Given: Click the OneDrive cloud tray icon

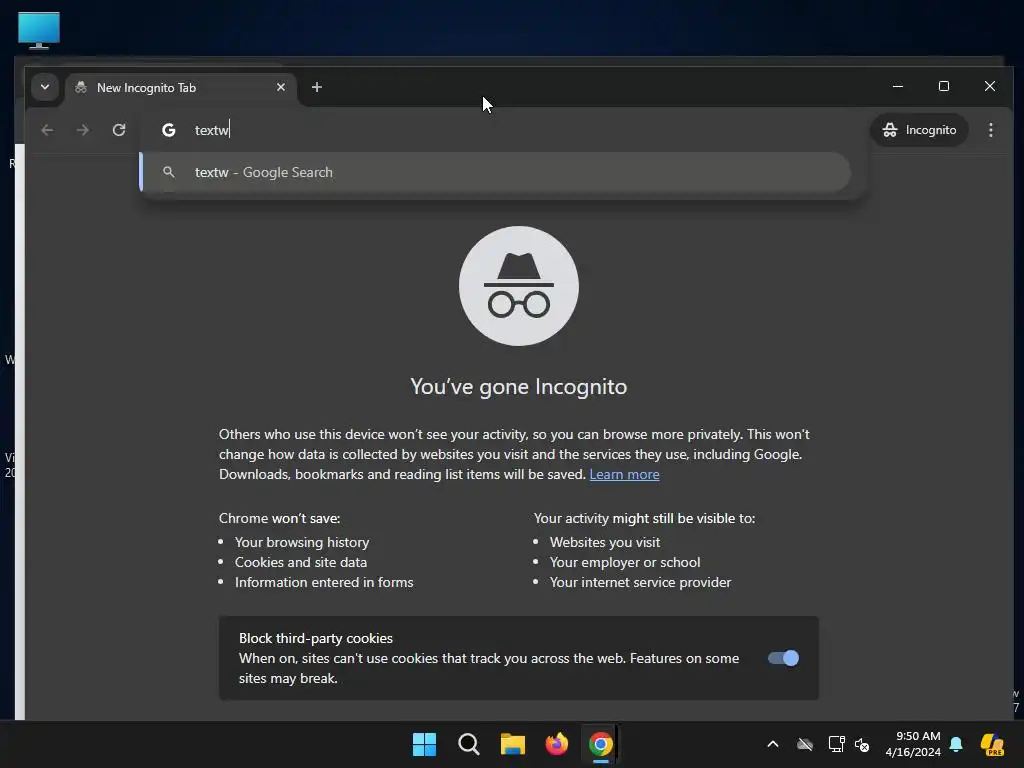Looking at the screenshot, I should pyautogui.click(x=805, y=744).
